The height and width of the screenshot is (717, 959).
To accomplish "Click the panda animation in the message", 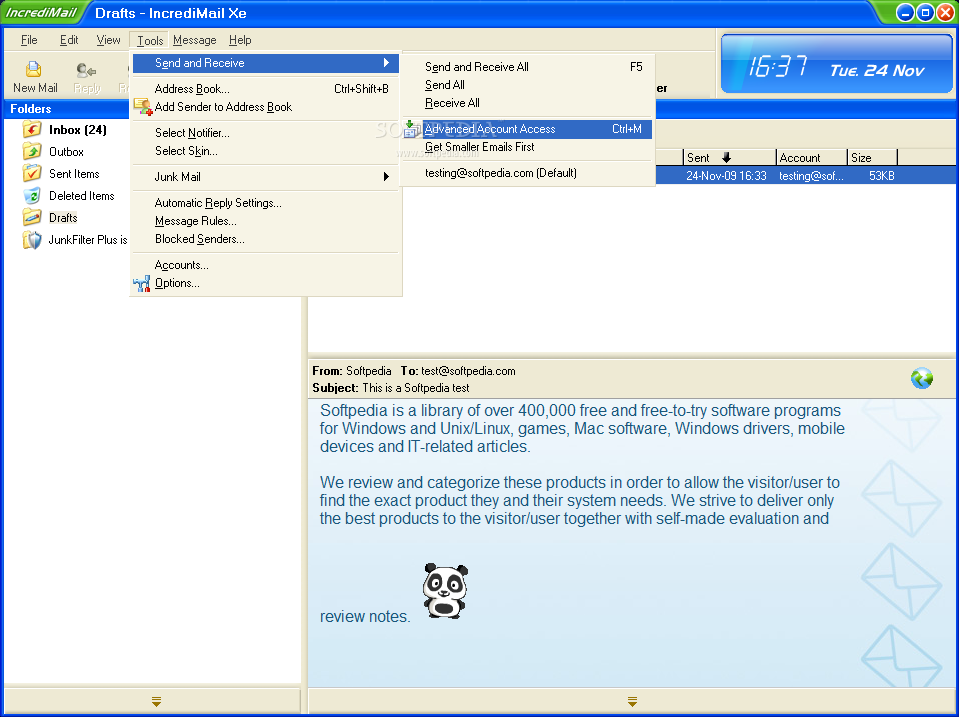I will (x=445, y=590).
